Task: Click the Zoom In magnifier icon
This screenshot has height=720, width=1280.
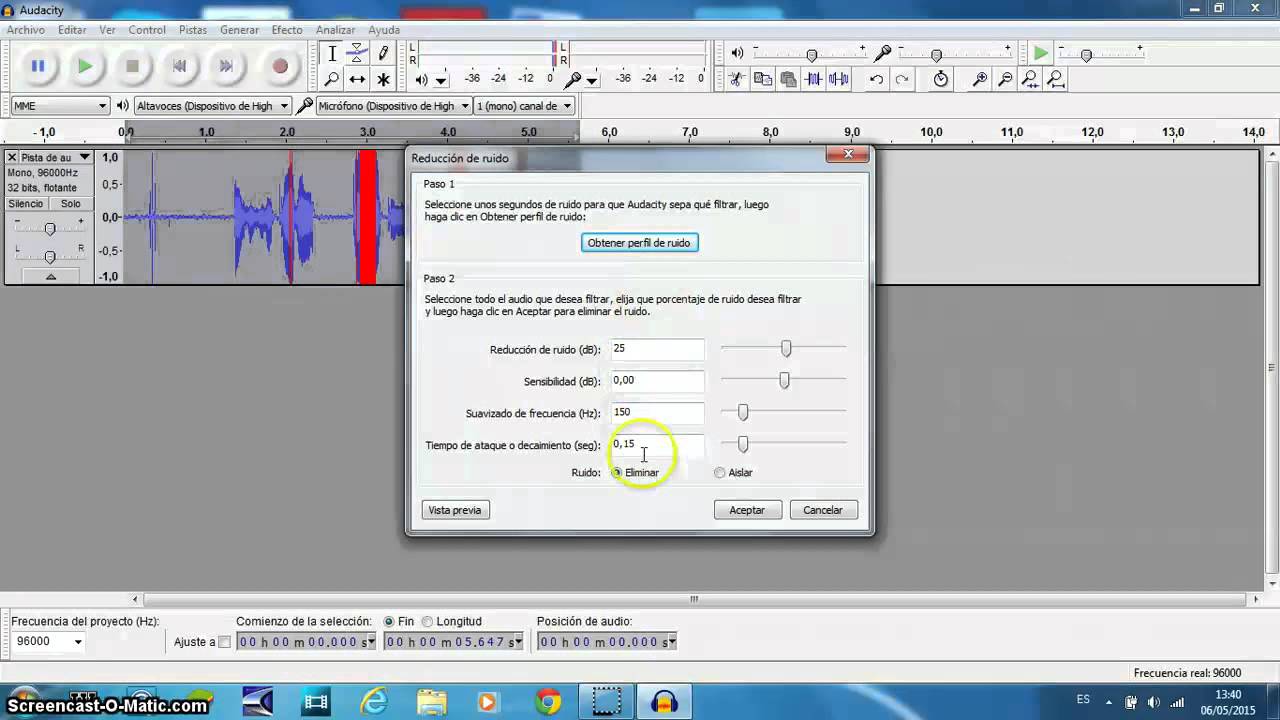Action: 980,80
